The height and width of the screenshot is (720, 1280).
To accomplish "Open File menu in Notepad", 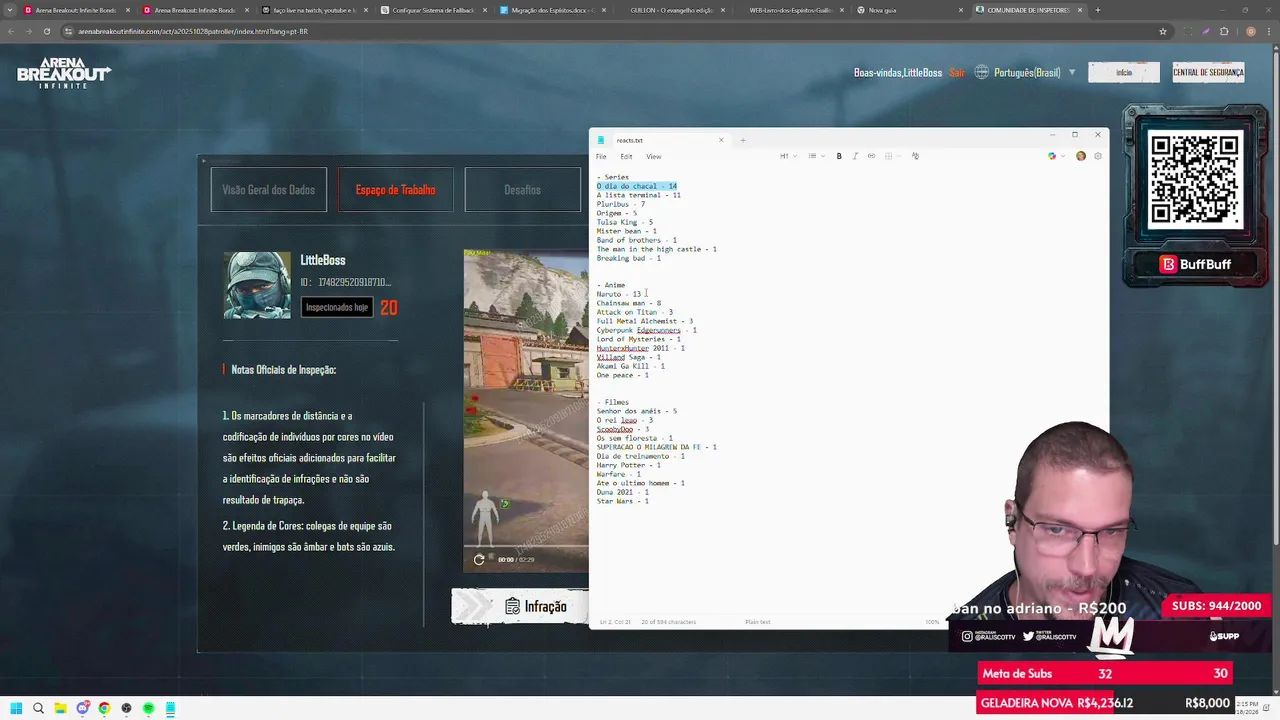I will tap(601, 156).
